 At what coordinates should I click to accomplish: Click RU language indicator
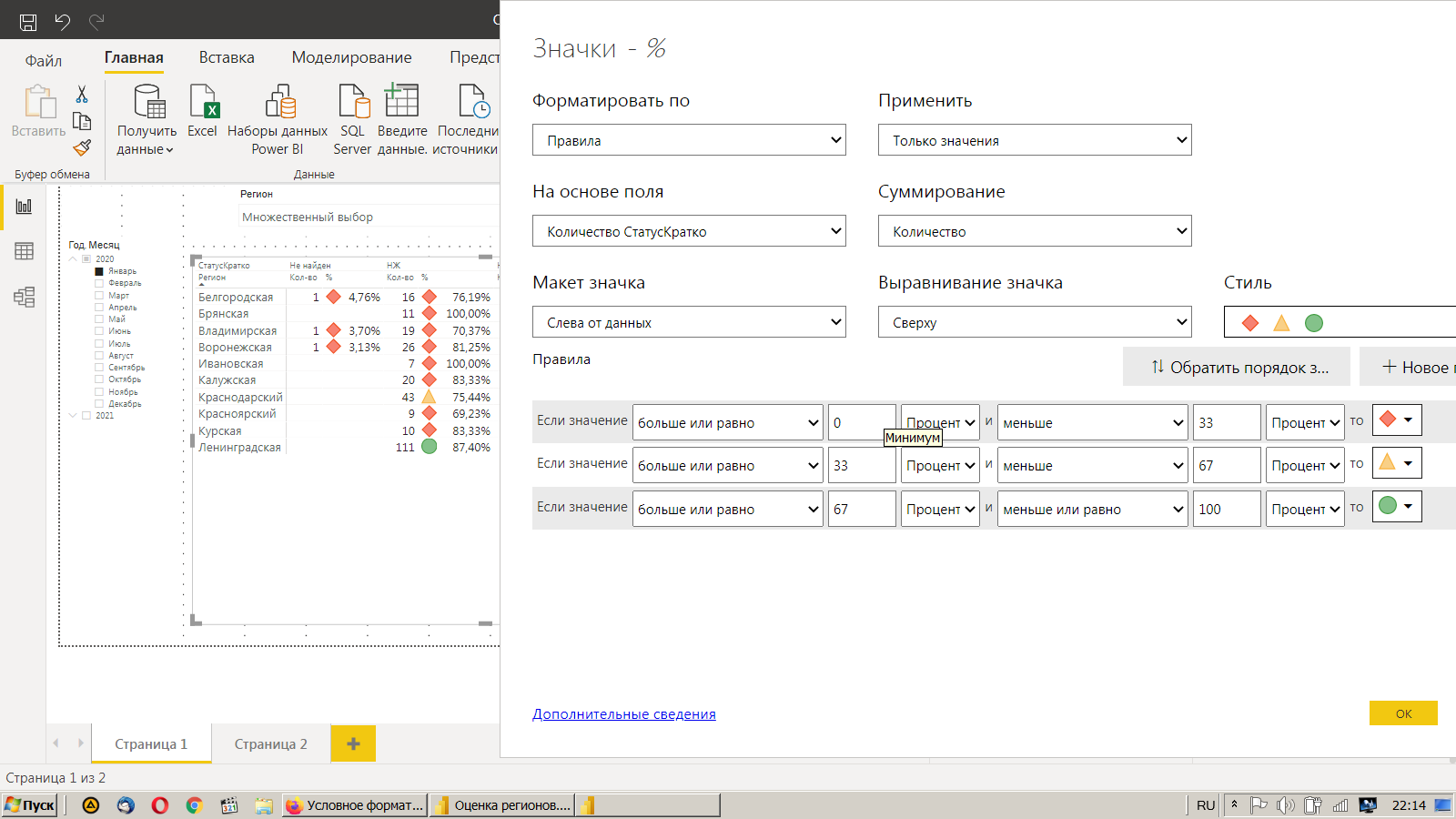1206,805
